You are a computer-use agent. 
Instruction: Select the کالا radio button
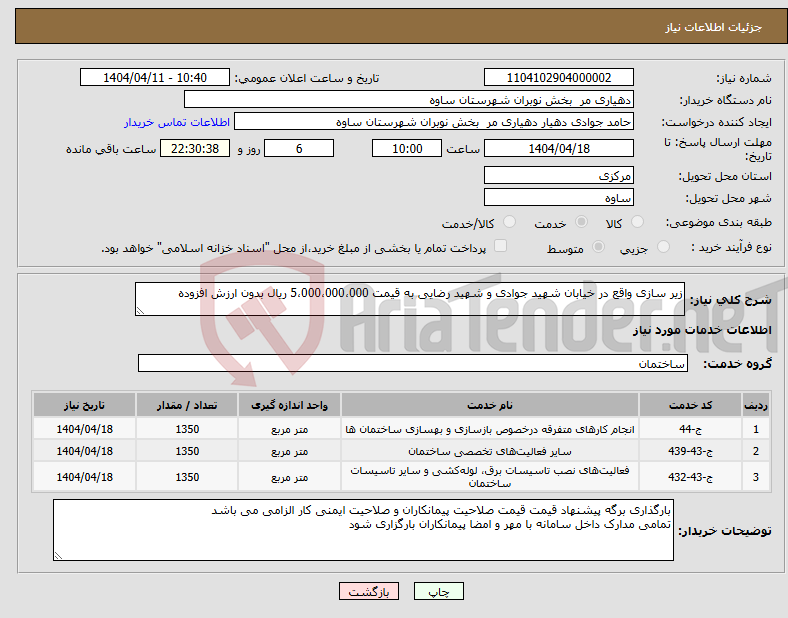pos(637,222)
